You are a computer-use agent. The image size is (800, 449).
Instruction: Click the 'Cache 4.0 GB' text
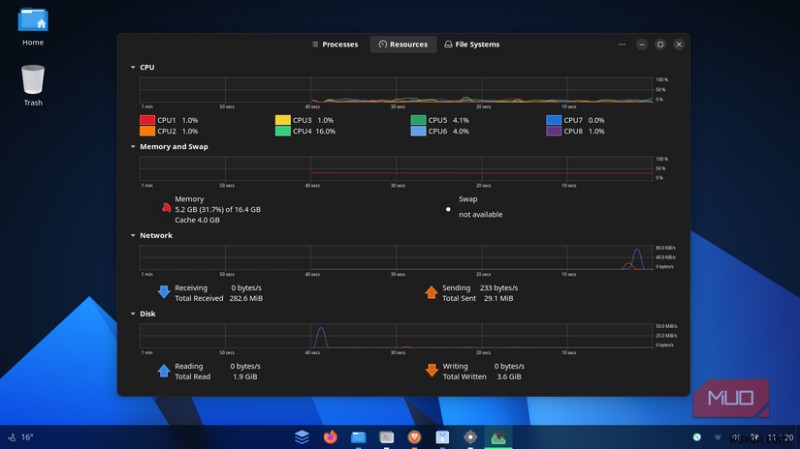197,220
